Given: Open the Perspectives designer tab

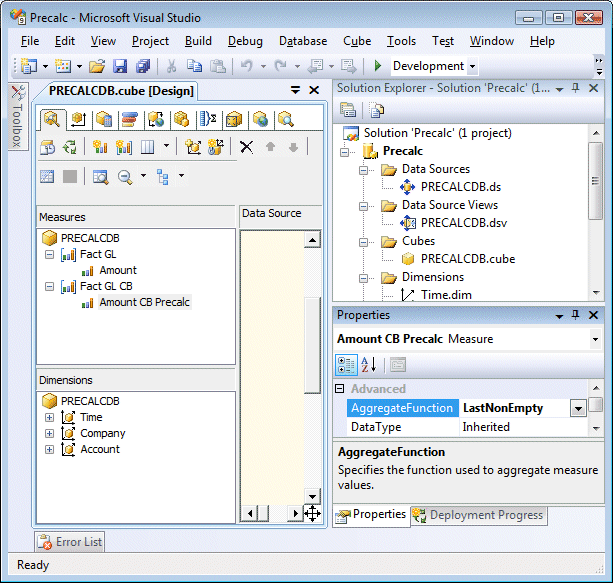Looking at the screenshot, I should pos(234,119).
